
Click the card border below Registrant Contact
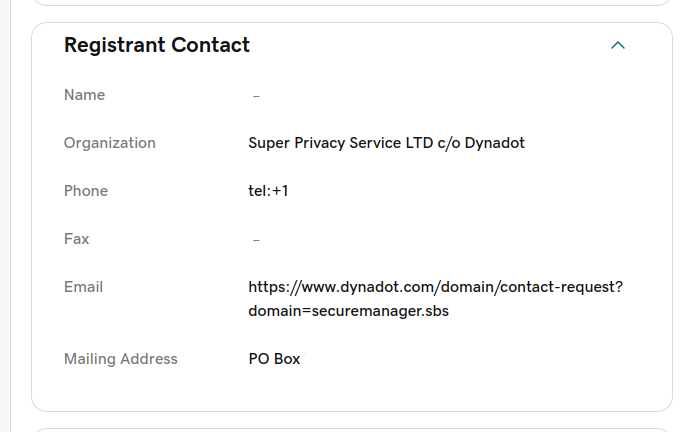click(350, 410)
